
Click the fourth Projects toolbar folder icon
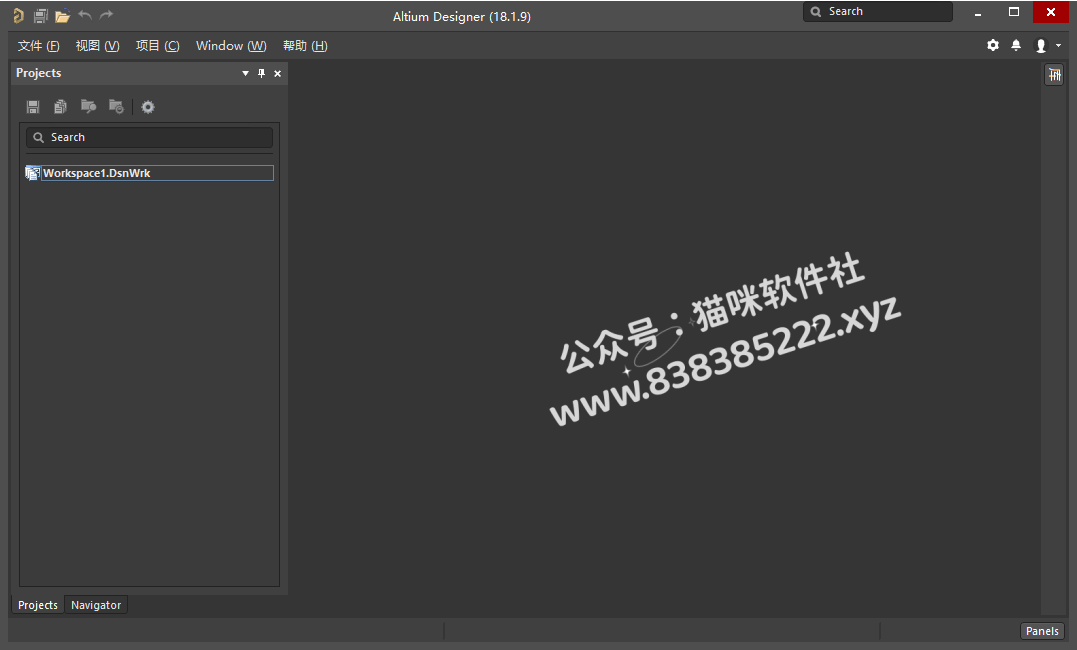pyautogui.click(x=116, y=107)
